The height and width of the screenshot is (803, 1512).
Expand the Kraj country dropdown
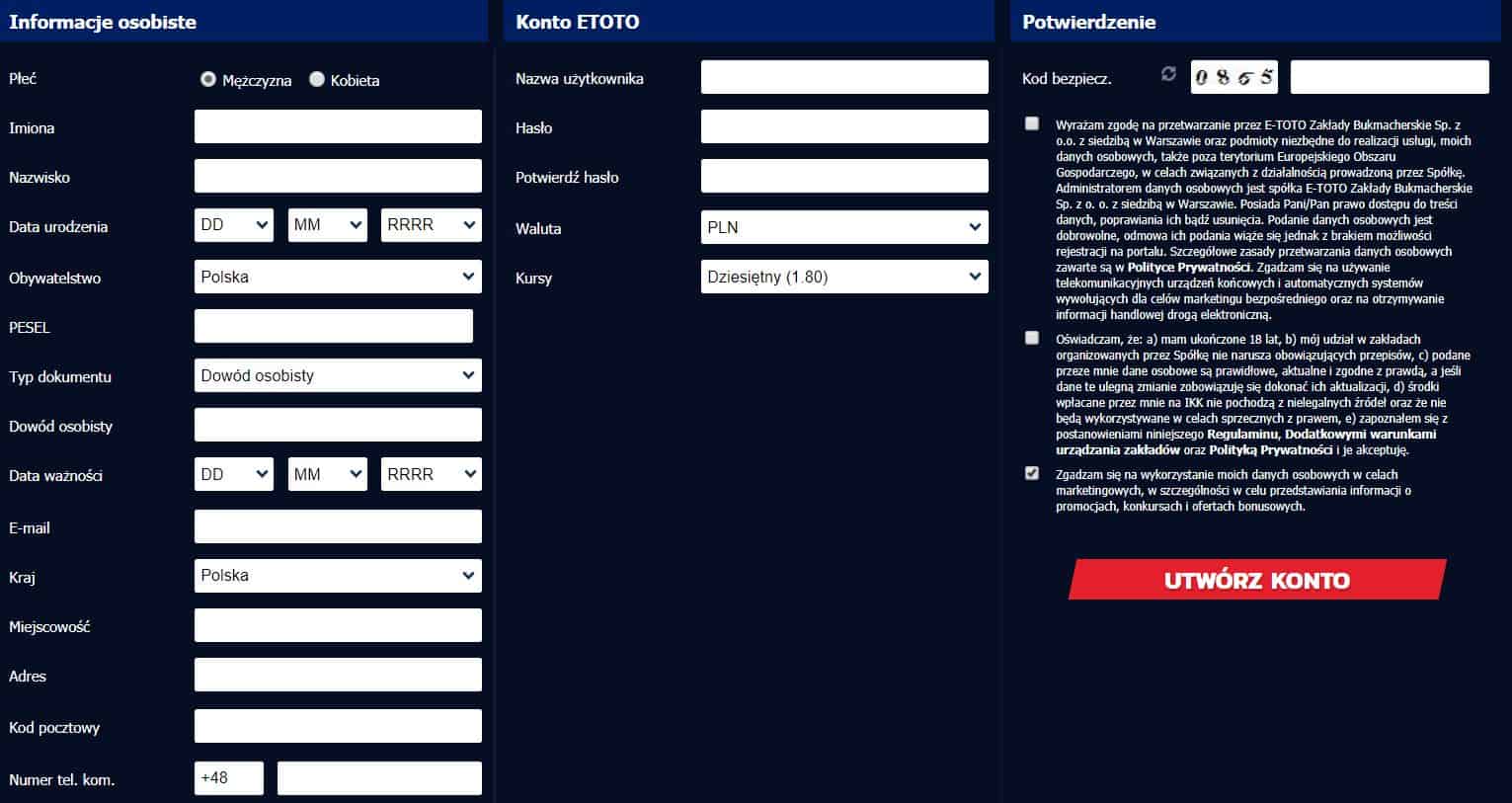(338, 576)
